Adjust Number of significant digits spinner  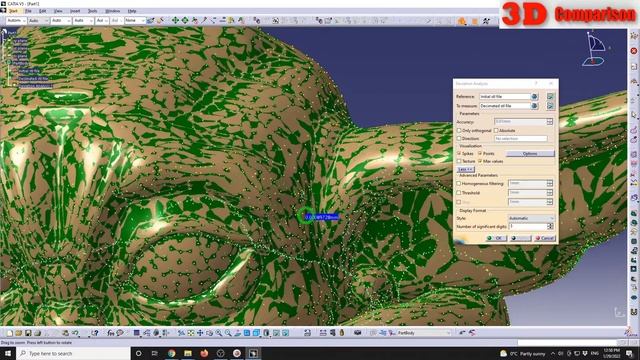coord(550,226)
